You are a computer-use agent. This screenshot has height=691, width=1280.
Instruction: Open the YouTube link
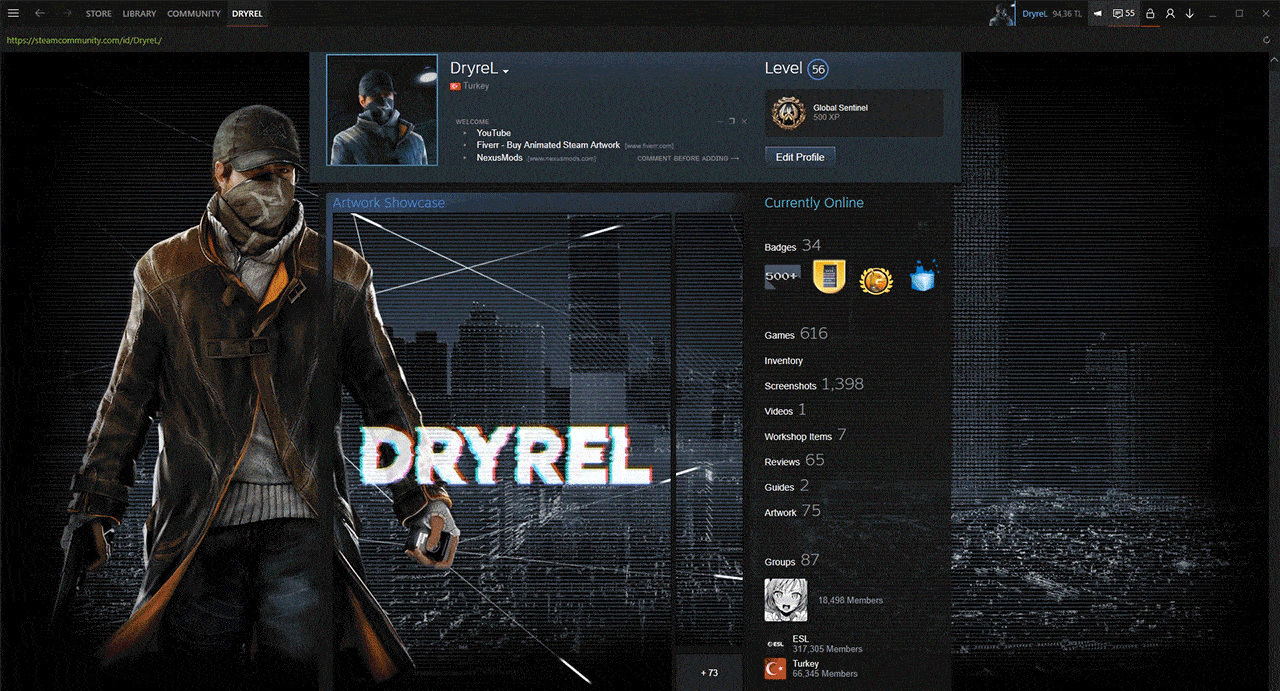pos(493,133)
